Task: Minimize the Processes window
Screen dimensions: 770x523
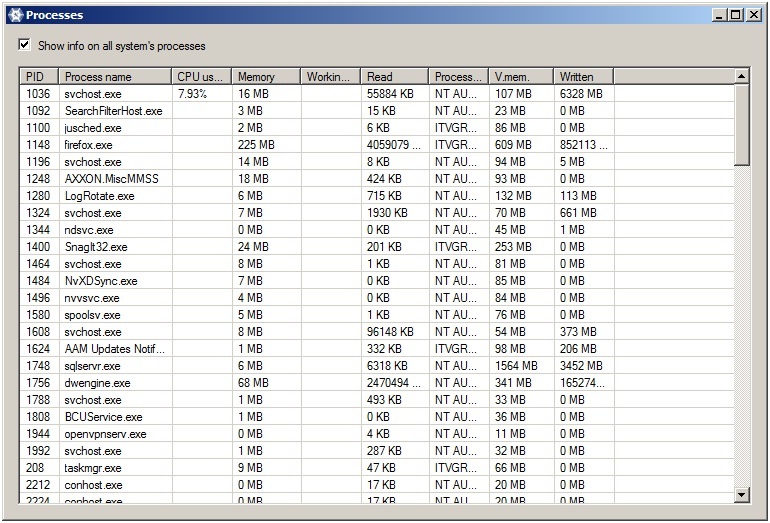Action: click(720, 15)
